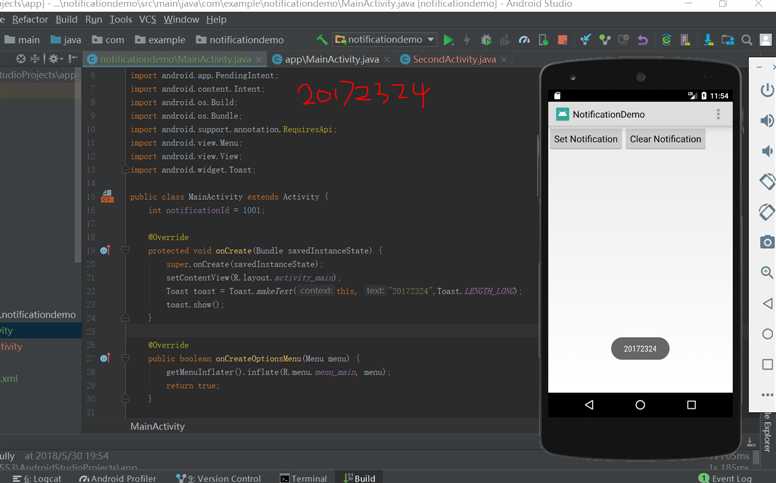The width and height of the screenshot is (776, 483).
Task: Open the Terminal tool window
Action: tap(303, 478)
